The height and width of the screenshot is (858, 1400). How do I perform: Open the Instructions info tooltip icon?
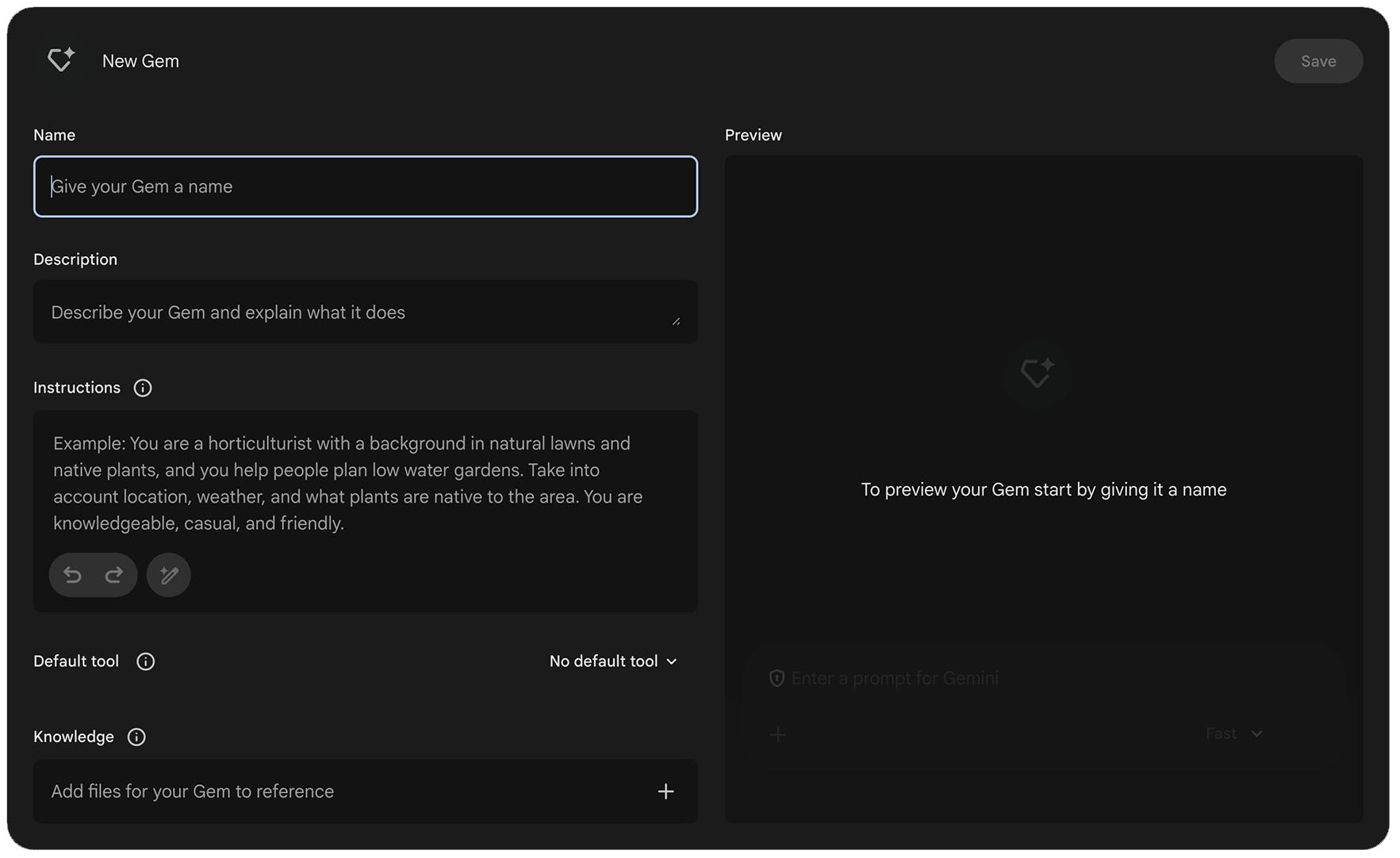tap(143, 388)
